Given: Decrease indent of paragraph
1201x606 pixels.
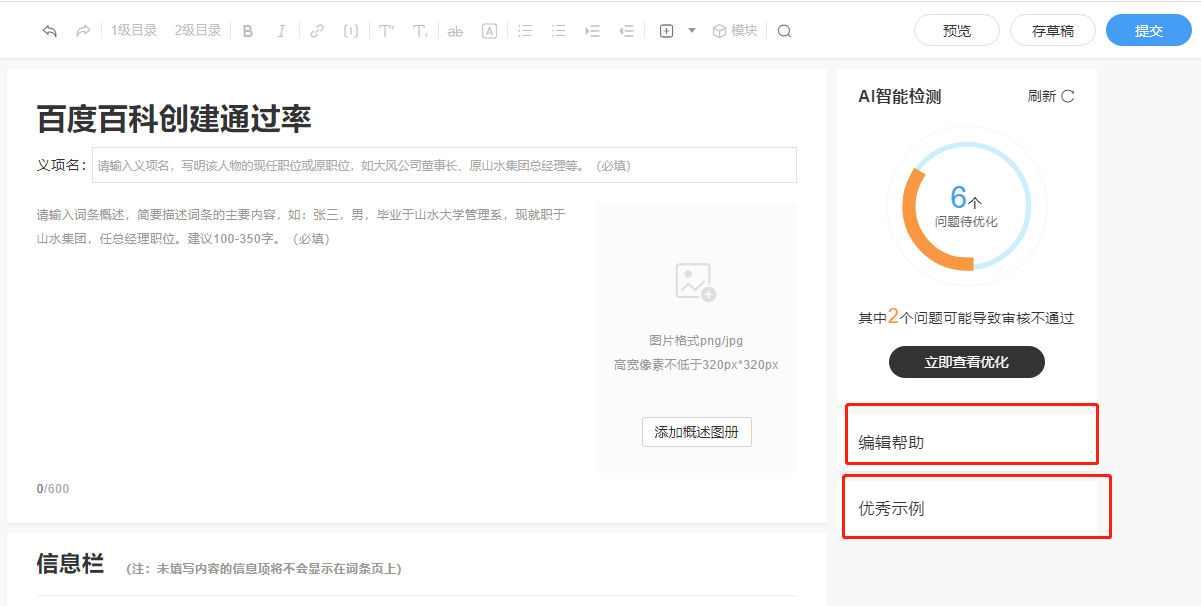Looking at the screenshot, I should [627, 31].
